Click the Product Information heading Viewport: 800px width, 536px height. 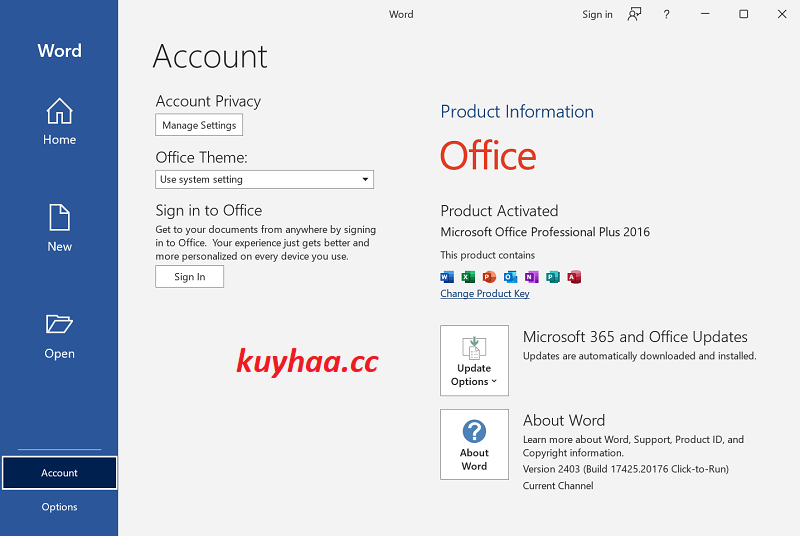517,112
